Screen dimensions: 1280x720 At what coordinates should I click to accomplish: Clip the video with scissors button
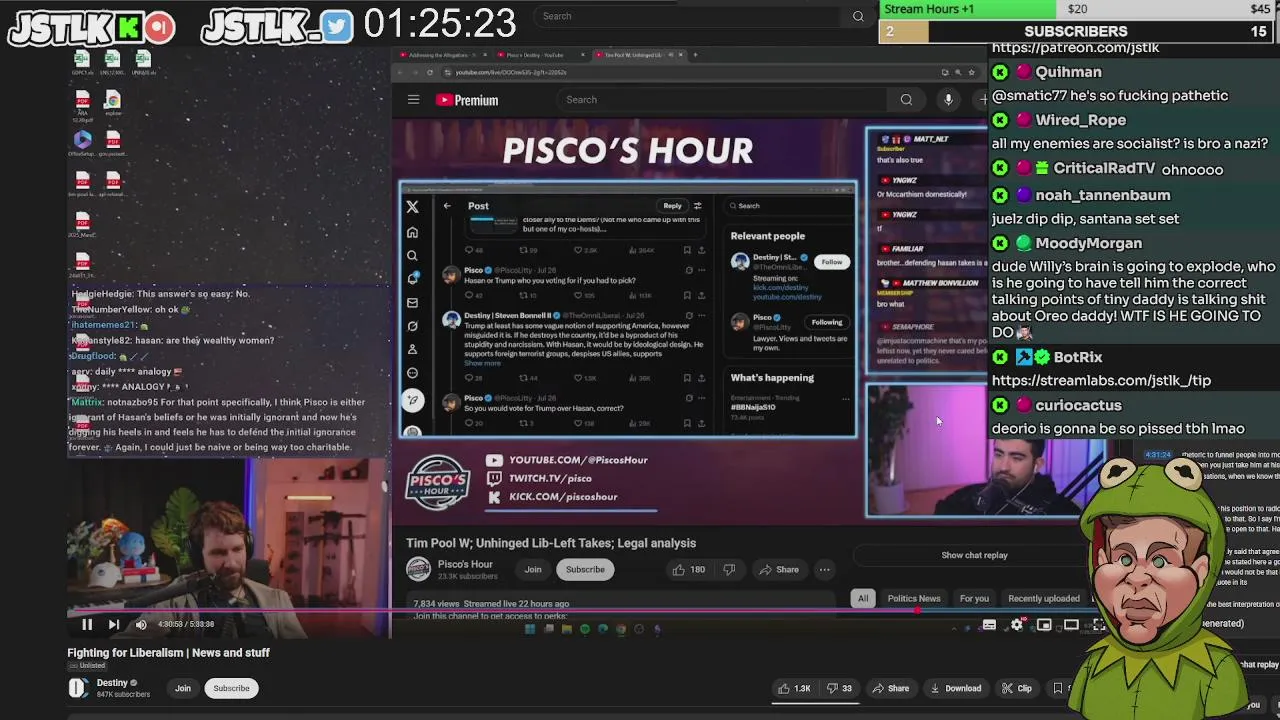tap(1016, 688)
